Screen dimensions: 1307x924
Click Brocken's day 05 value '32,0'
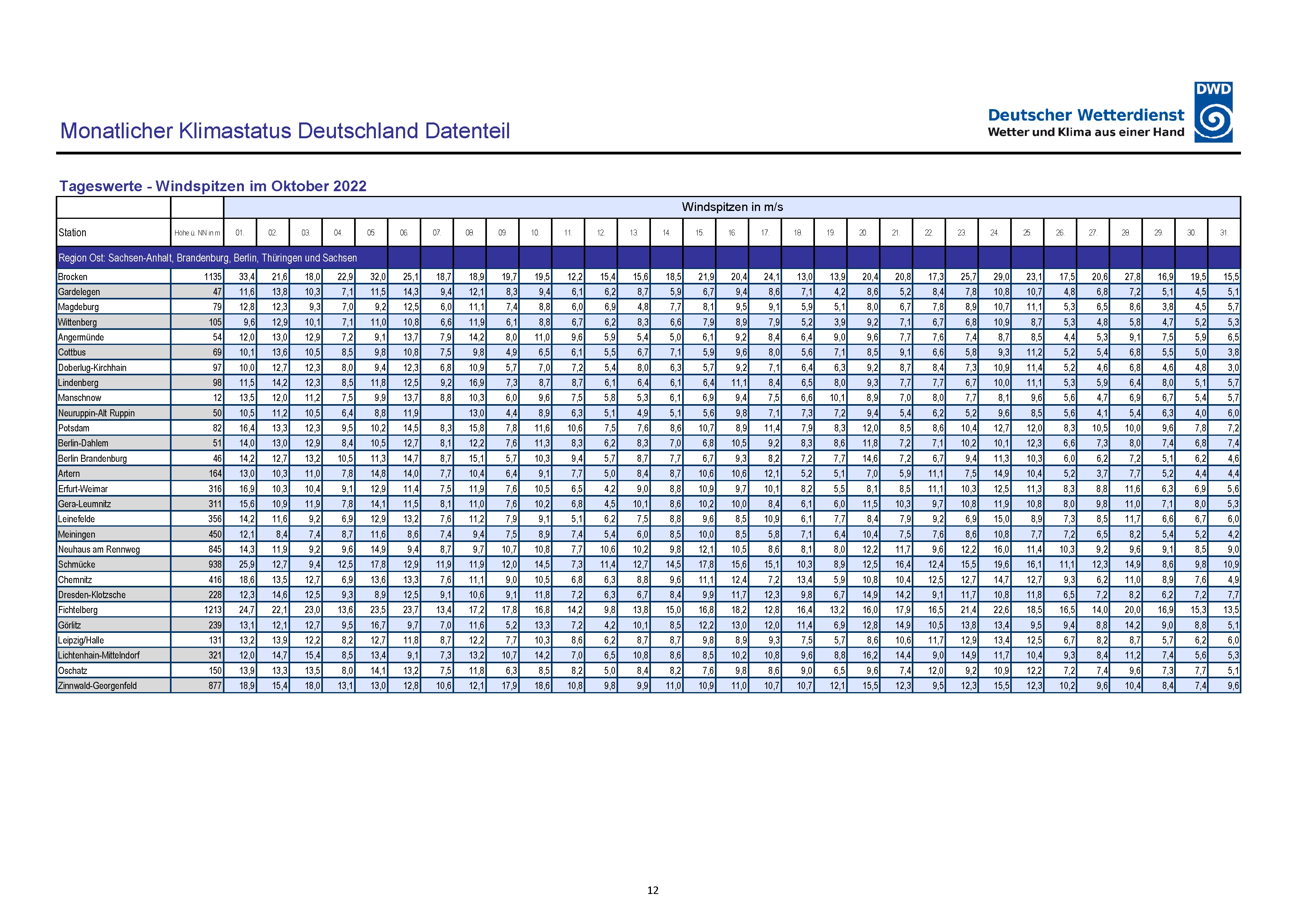(x=378, y=277)
